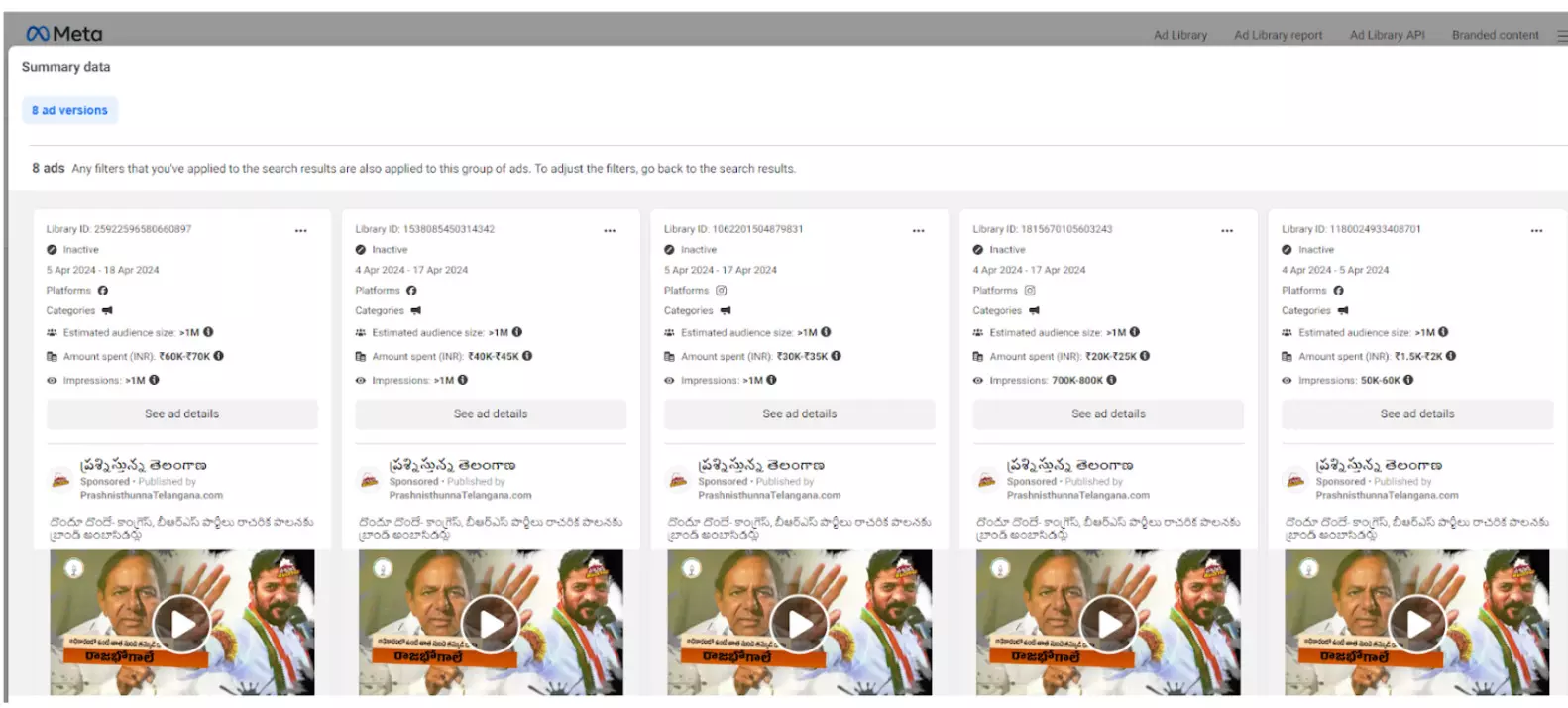Screen dimensions: 1568x708
Task: Open three-dot options for ad 1538085450314342
Action: [610, 230]
